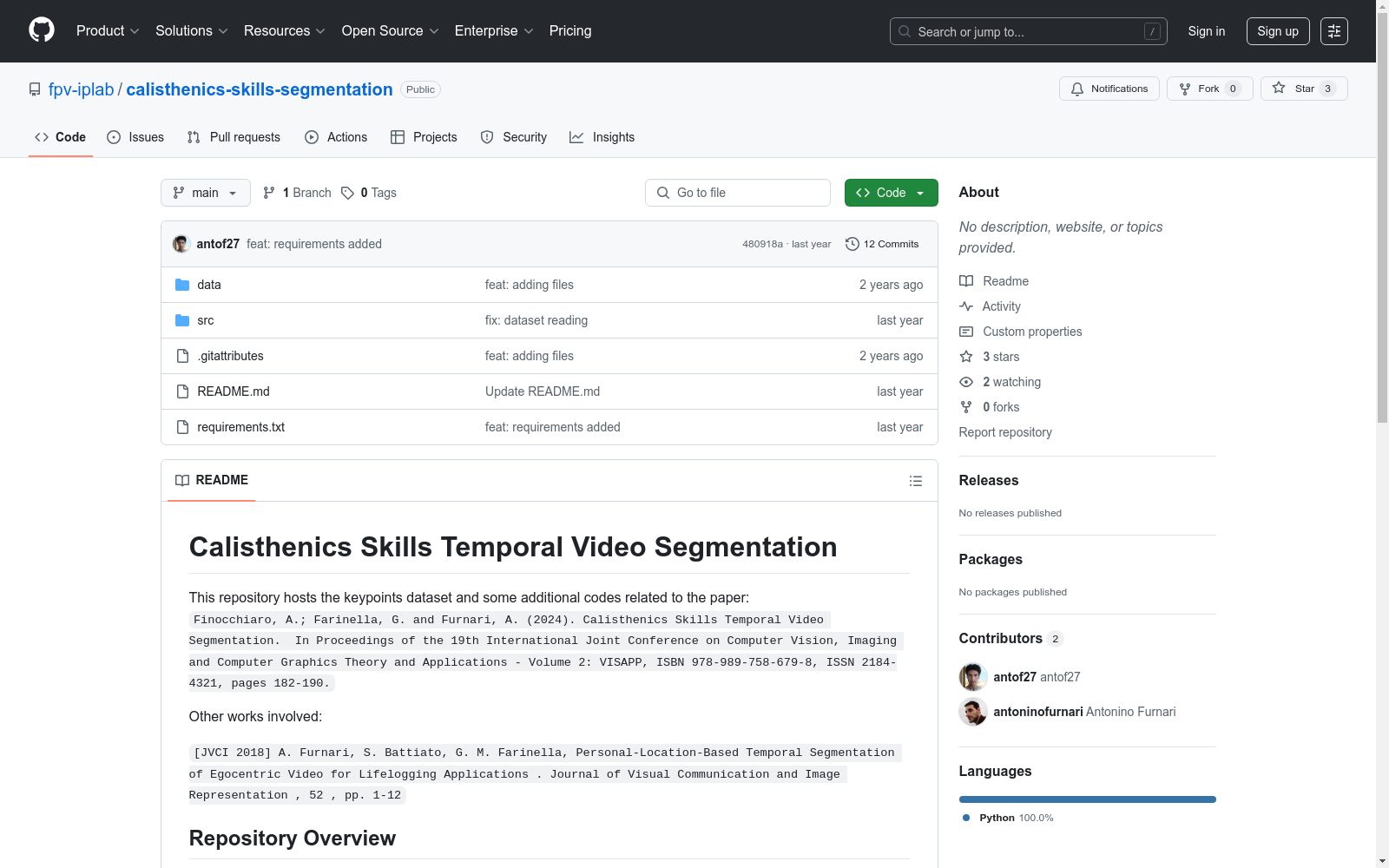The image size is (1389, 868).
Task: Open commit message 'Update README.md'
Action: 543,391
